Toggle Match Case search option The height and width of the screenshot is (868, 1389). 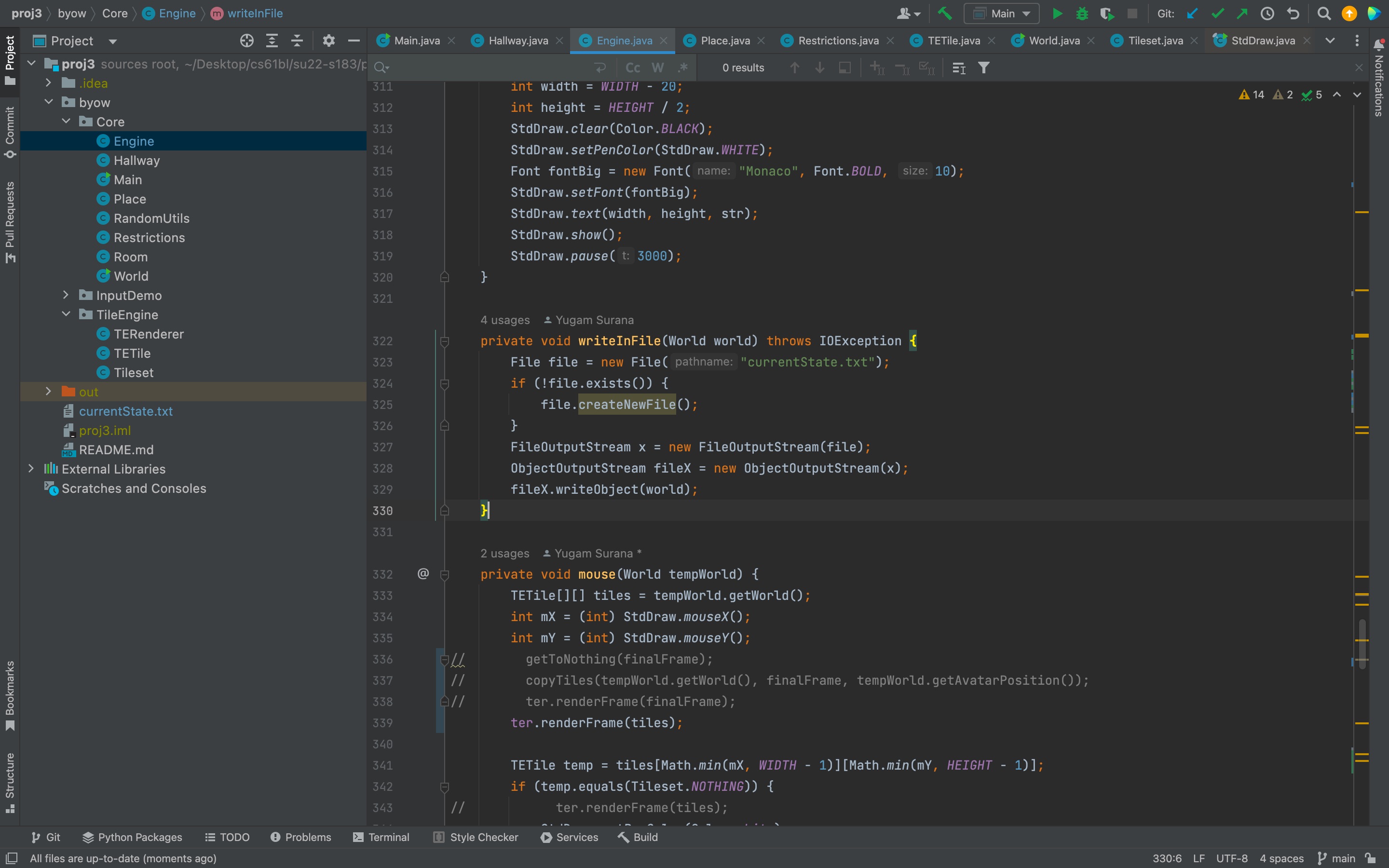tap(632, 68)
